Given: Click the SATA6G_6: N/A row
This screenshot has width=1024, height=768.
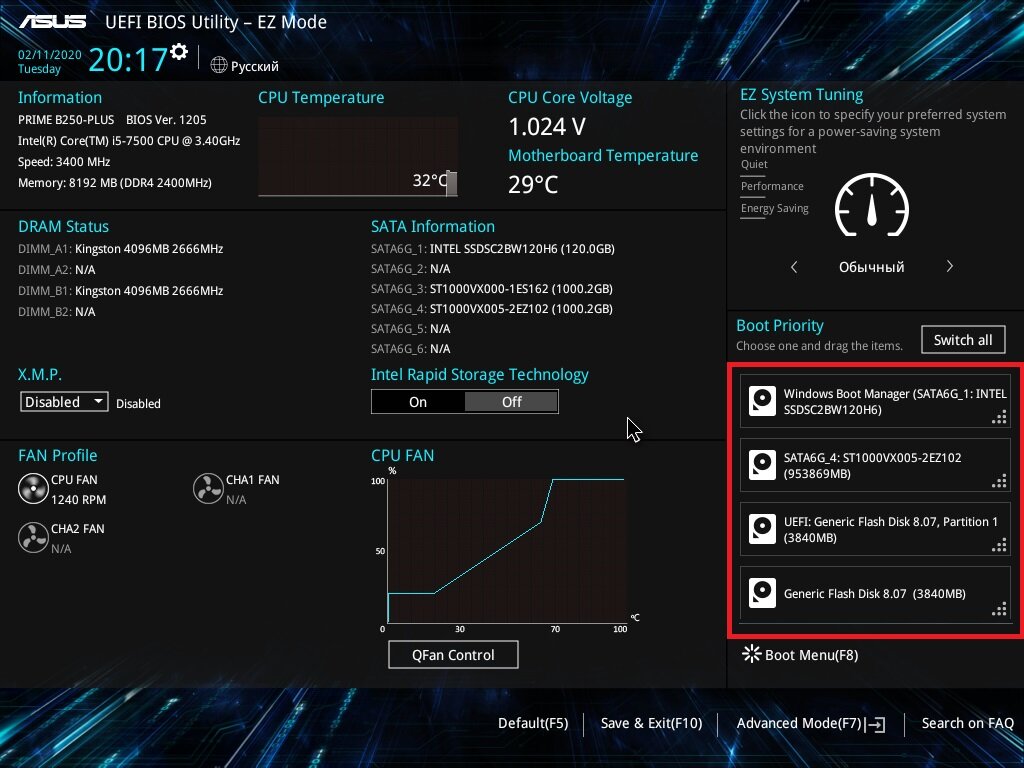Looking at the screenshot, I should click(x=410, y=349).
